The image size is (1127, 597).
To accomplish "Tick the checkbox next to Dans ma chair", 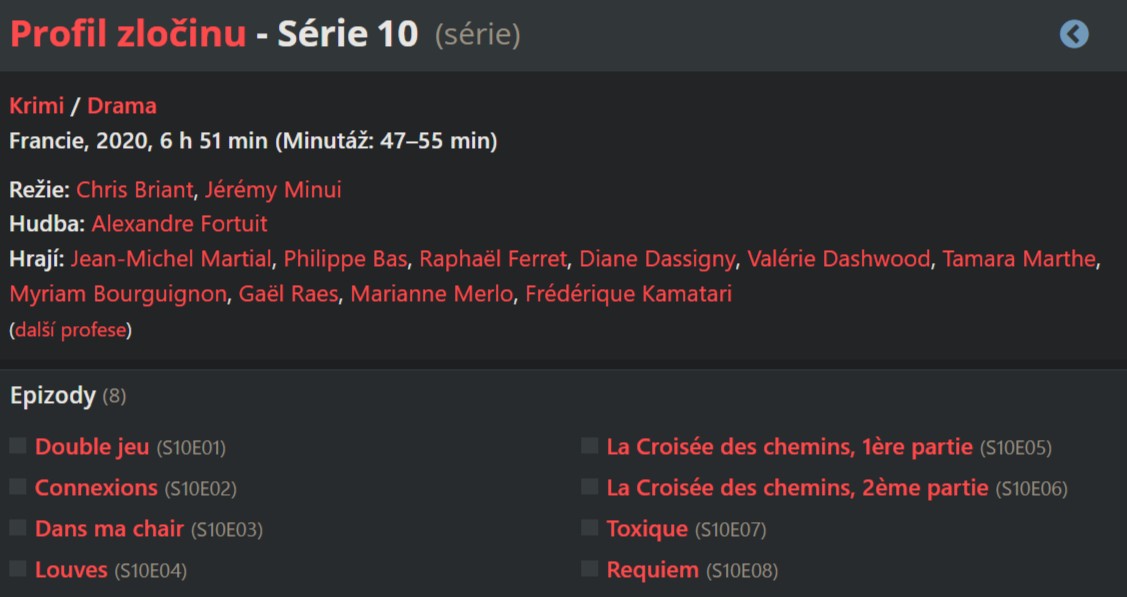I will [x=18, y=528].
